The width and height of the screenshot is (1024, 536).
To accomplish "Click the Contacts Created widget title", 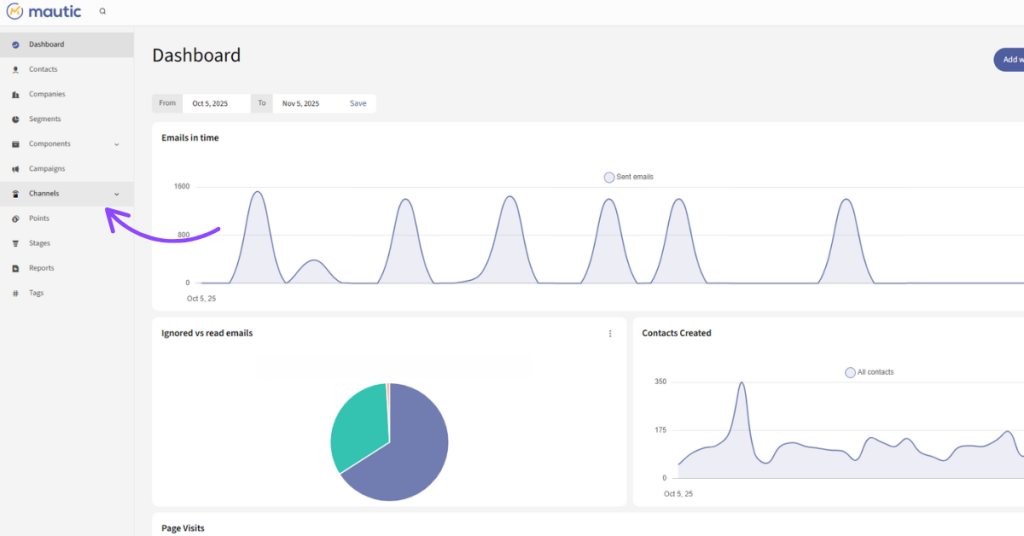I will coord(677,333).
